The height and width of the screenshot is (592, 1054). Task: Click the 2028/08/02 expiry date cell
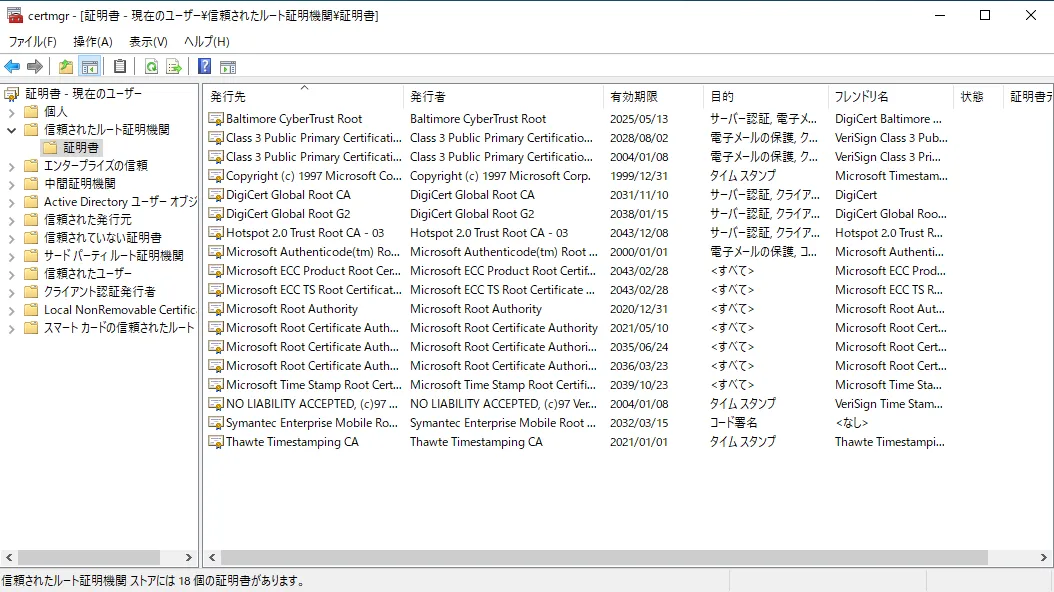tap(639, 138)
